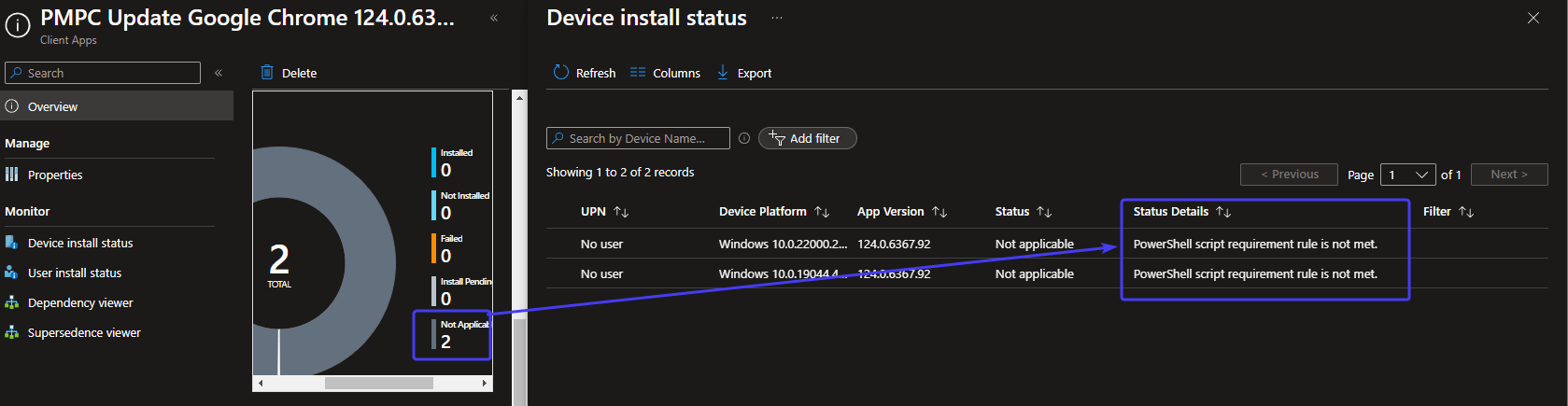Click second row PowerShell requirement status detail
Viewport: 1568px width, 406px height.
click(x=1255, y=273)
